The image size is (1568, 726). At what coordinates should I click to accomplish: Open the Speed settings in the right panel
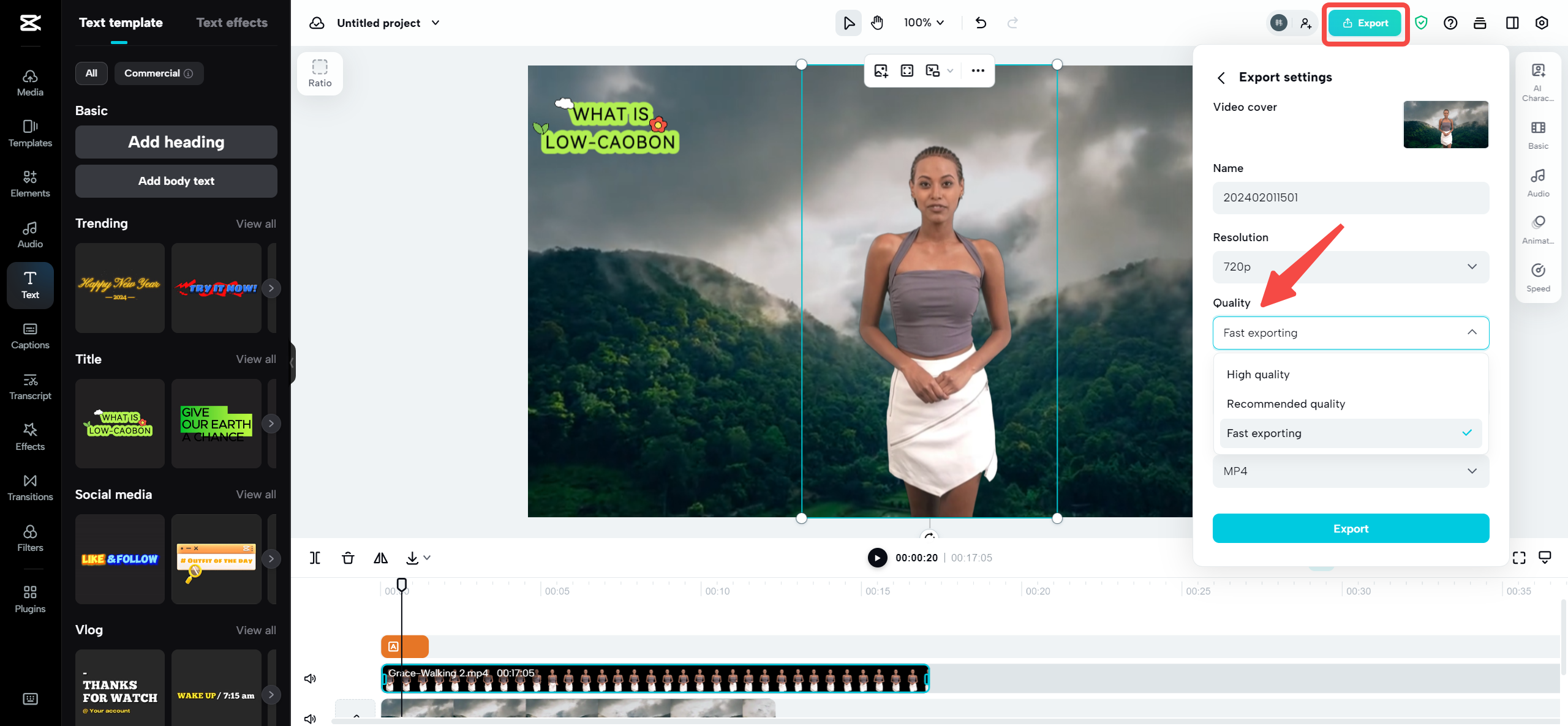coord(1539,277)
